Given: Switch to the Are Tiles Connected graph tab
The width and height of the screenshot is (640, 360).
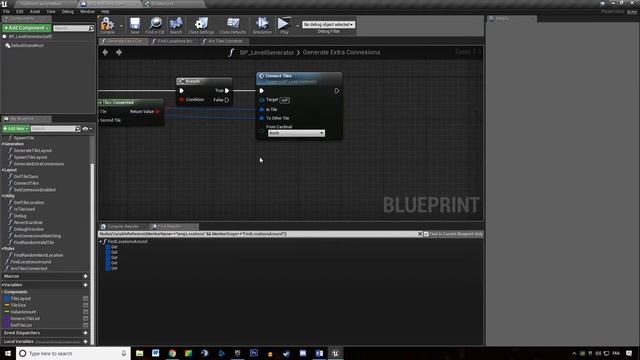Looking at the screenshot, I should pos(224,41).
